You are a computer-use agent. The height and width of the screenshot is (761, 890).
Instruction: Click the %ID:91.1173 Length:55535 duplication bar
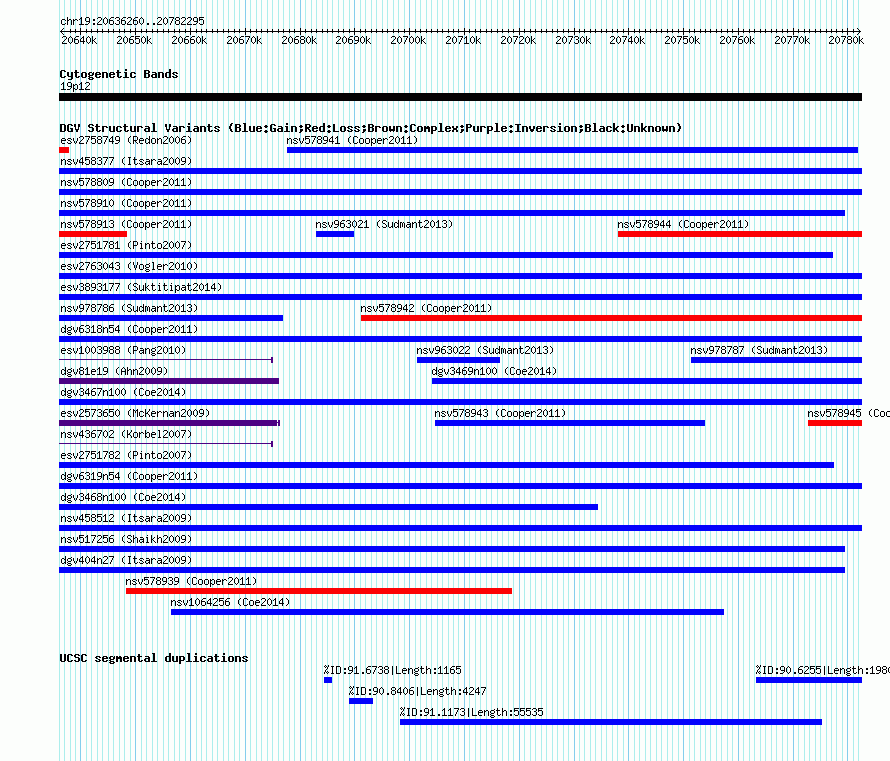coord(611,722)
